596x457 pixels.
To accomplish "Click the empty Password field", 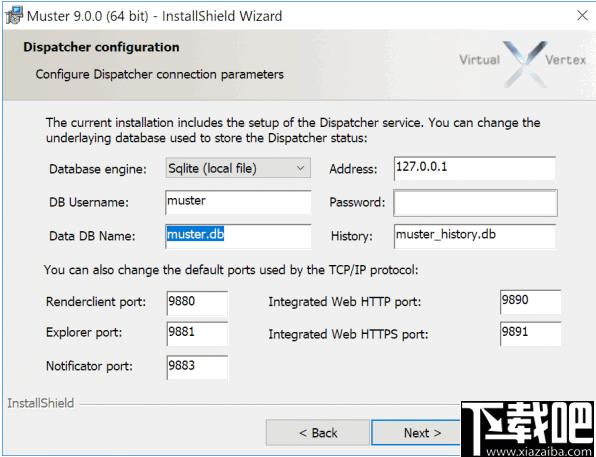I will 476,203.
